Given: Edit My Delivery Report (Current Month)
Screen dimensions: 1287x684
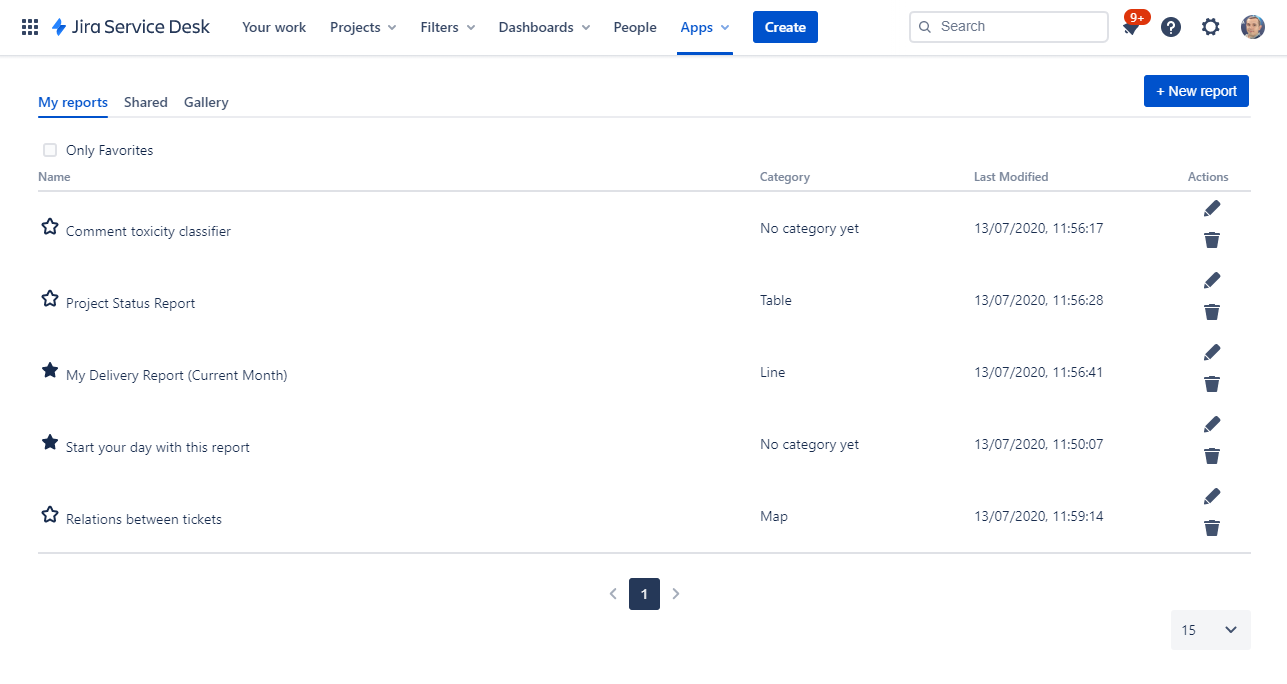Looking at the screenshot, I should click(1212, 352).
